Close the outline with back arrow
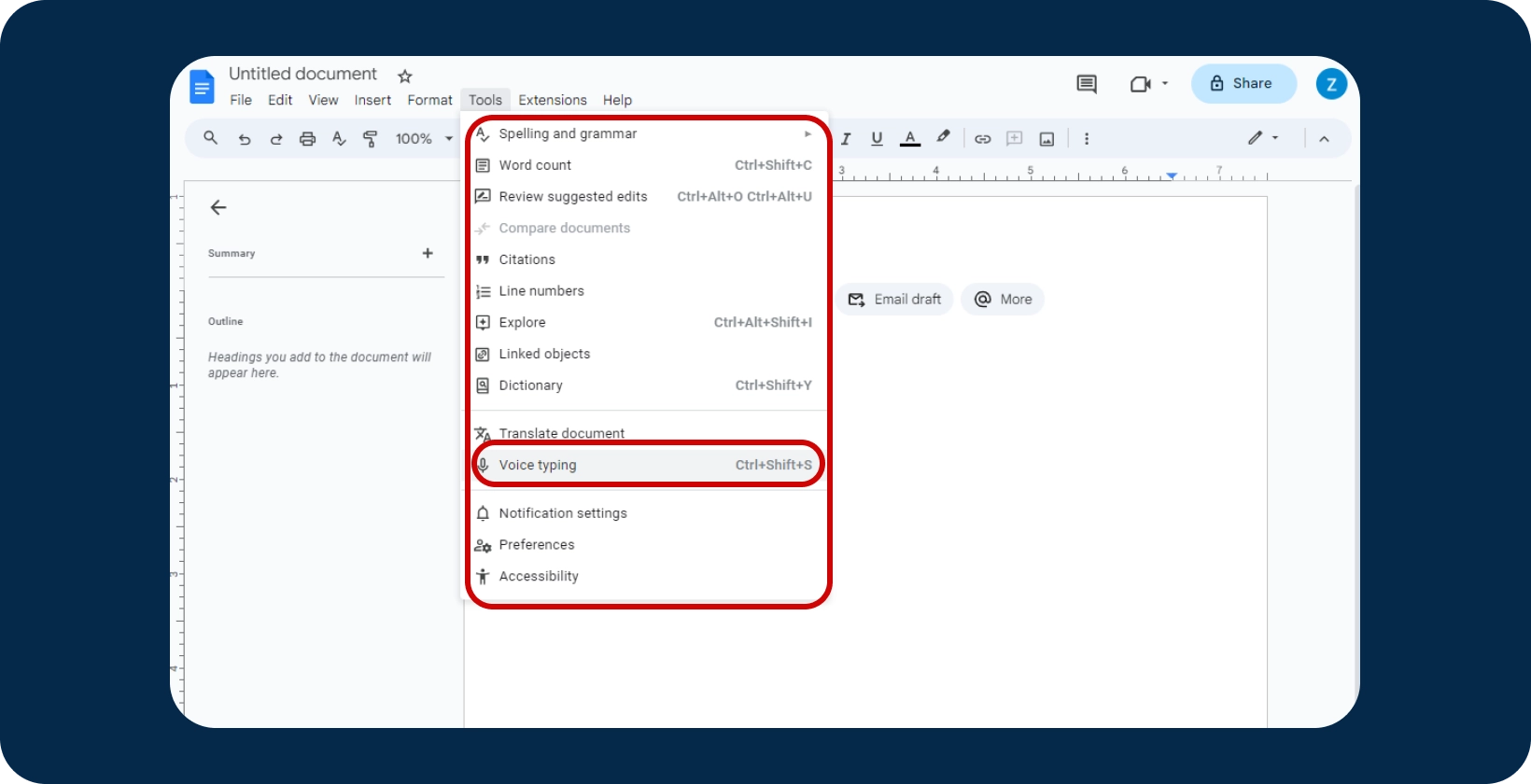 [x=218, y=207]
